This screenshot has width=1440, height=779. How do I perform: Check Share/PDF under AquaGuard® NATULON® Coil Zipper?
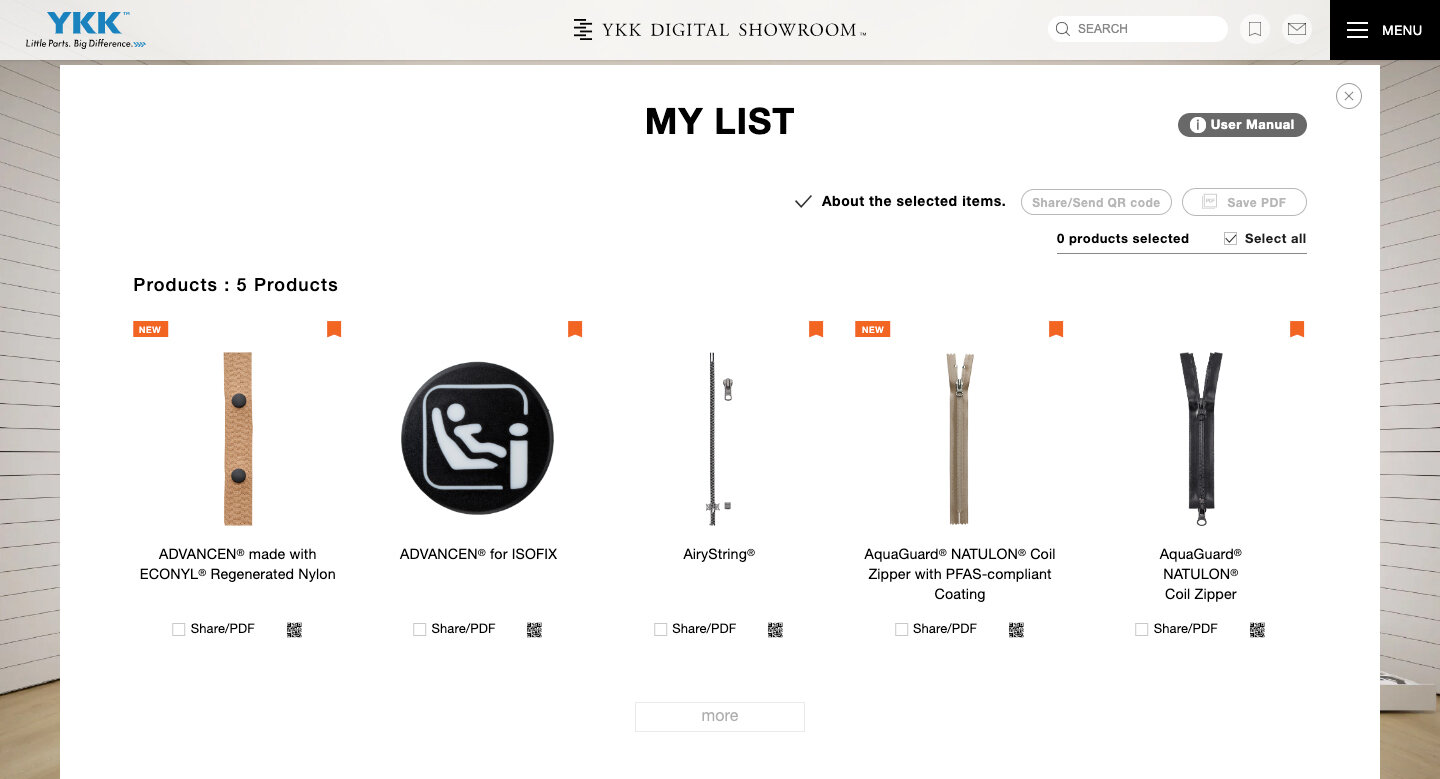click(1141, 629)
